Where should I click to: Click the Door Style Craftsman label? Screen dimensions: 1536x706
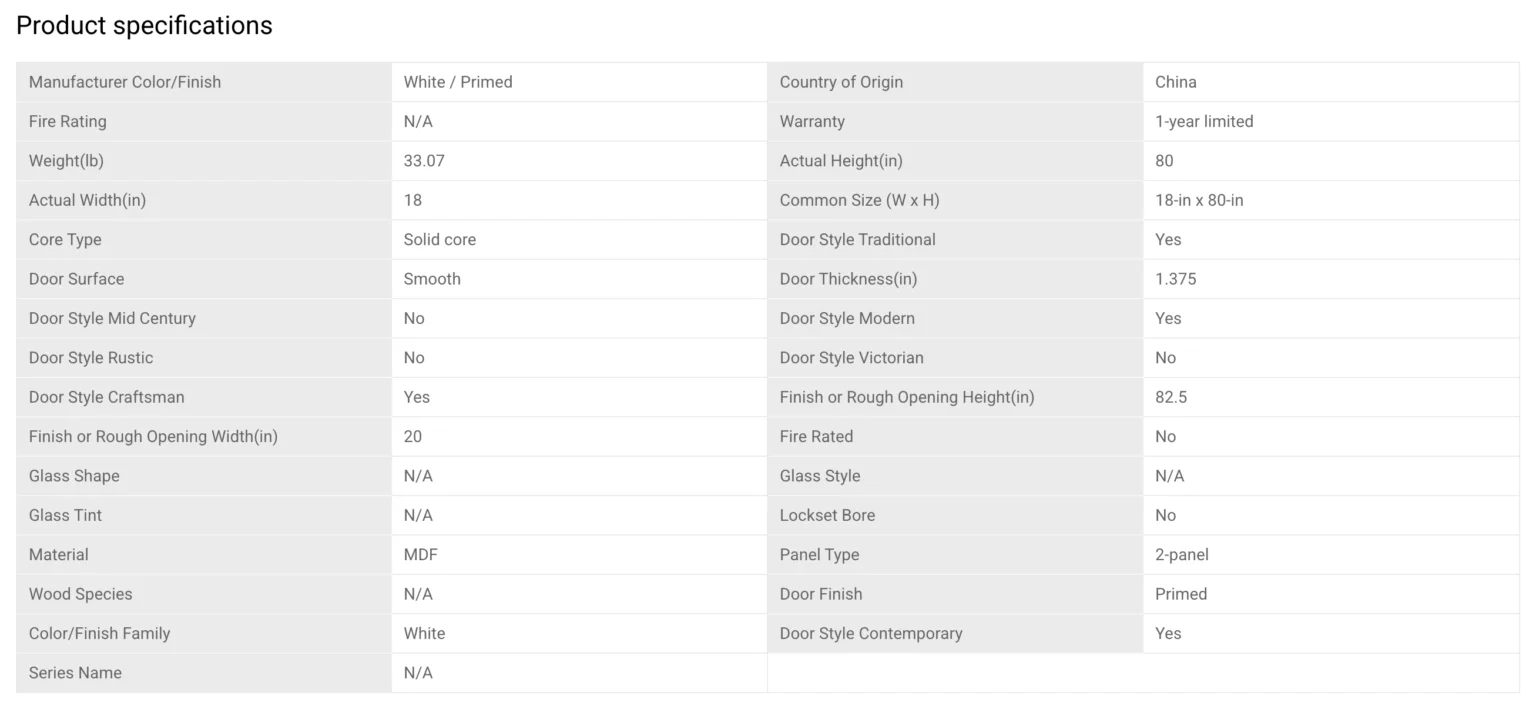[x=107, y=397]
